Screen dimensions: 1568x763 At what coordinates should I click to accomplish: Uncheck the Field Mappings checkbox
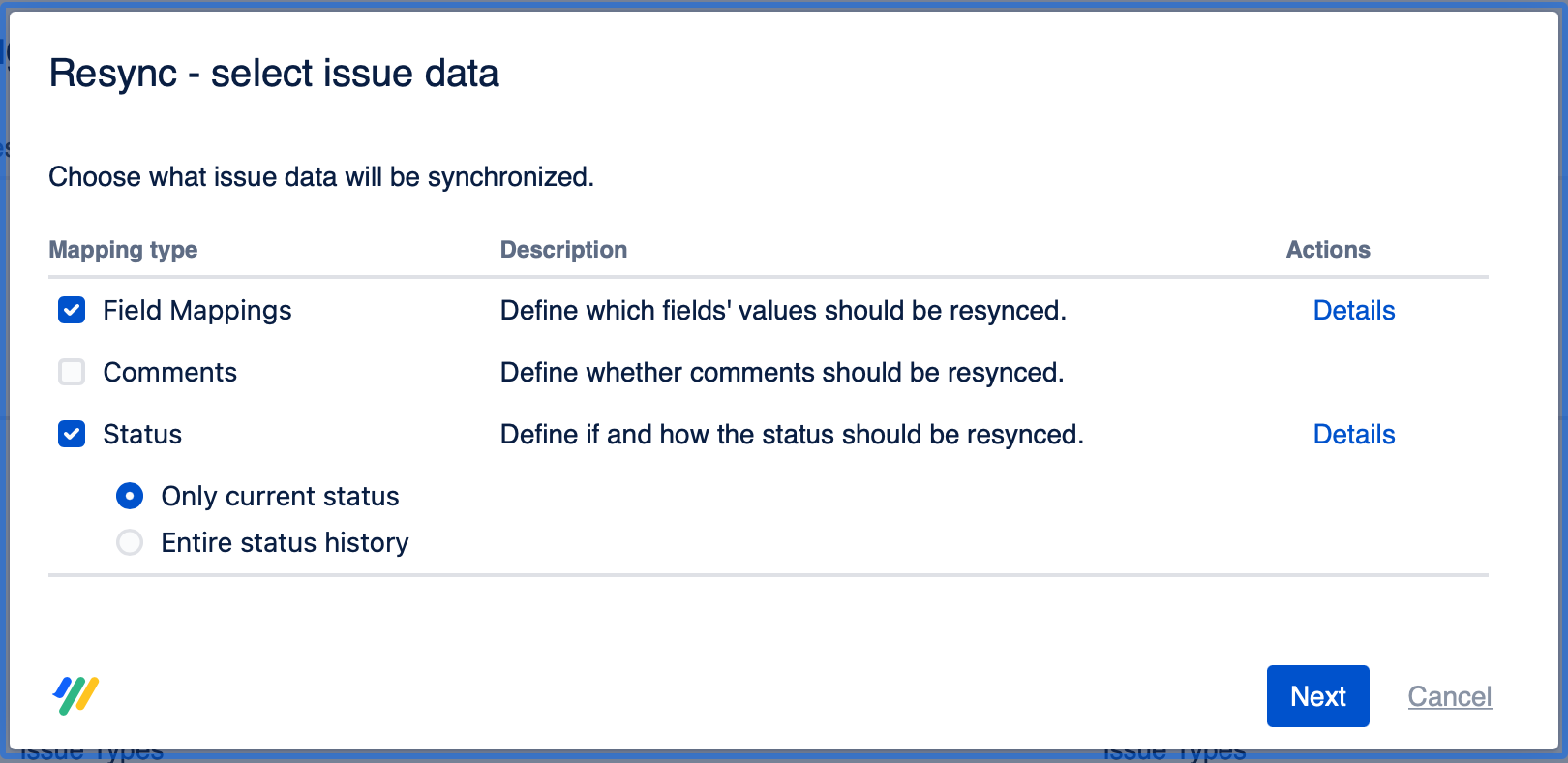(x=72, y=310)
